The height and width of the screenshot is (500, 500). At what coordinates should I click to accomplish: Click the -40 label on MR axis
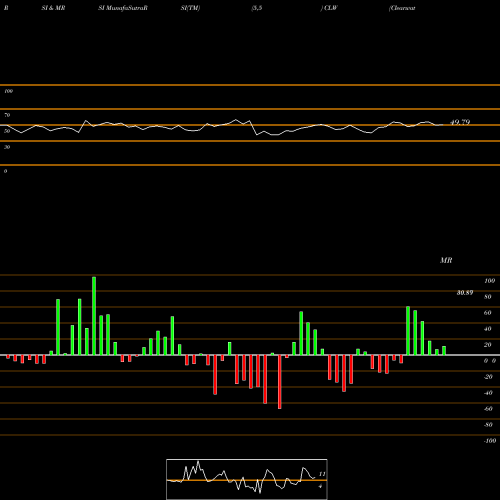click(x=488, y=393)
